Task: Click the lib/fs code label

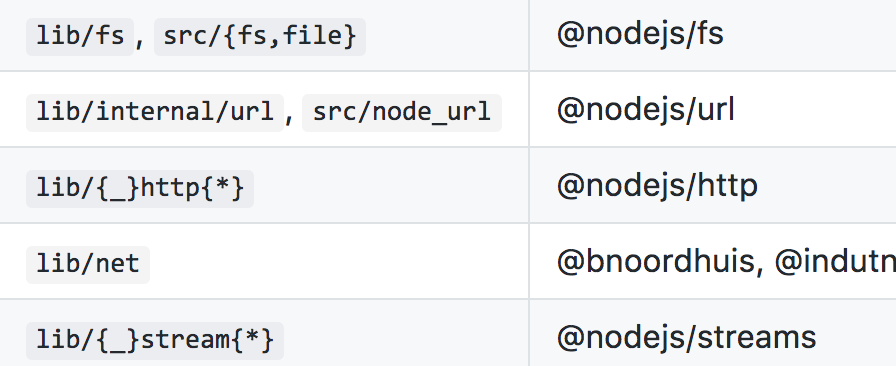Action: pyautogui.click(x=80, y=37)
